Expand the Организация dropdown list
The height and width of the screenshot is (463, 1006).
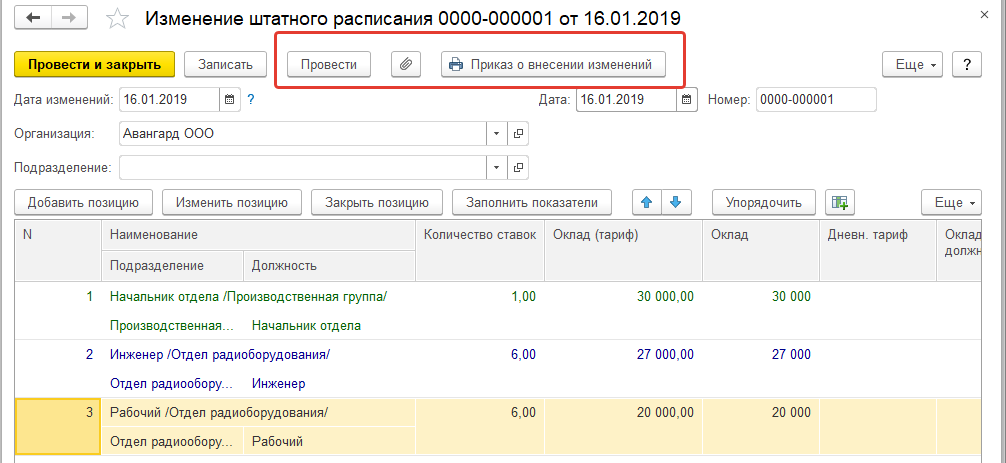(x=498, y=133)
